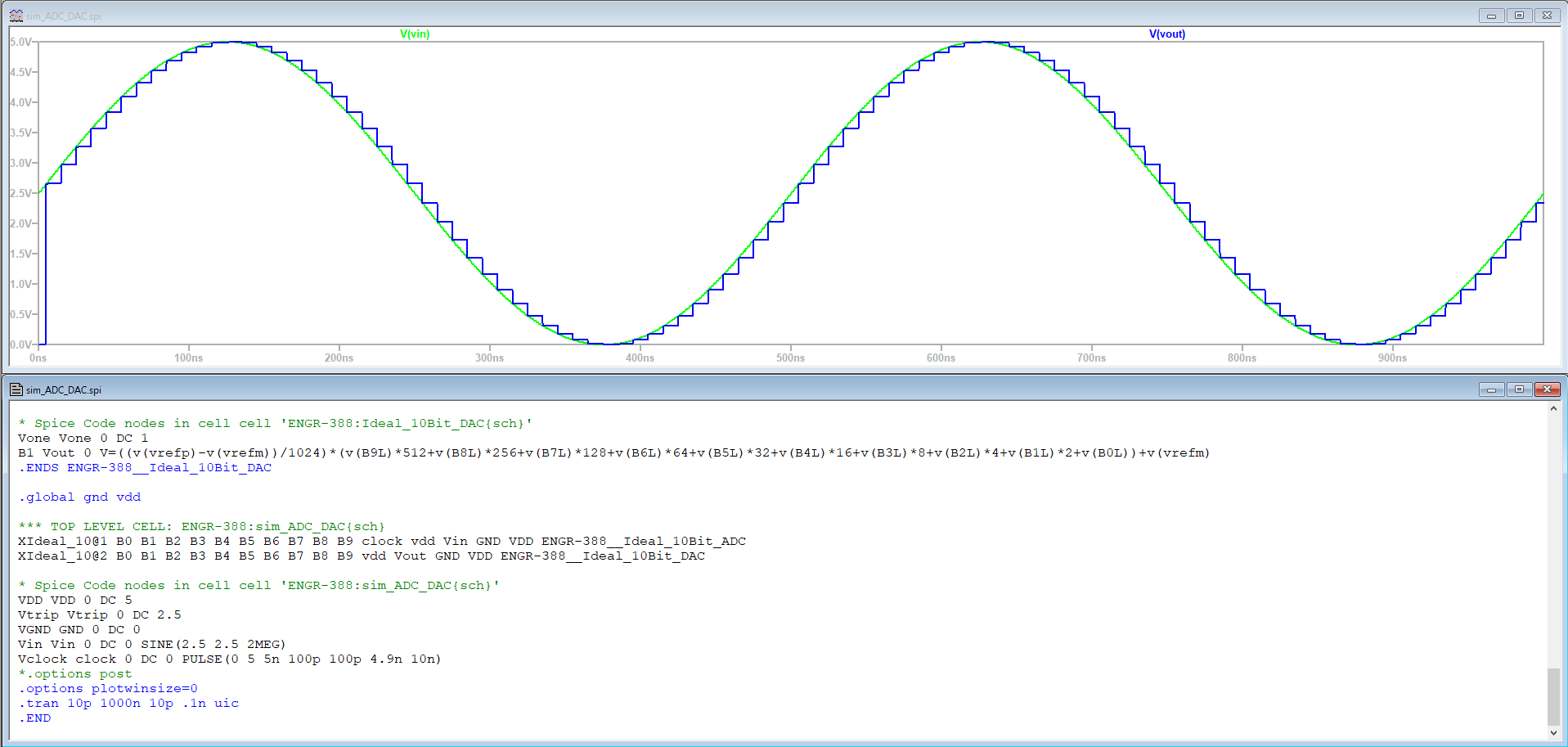Screen dimensions: 1568x747
Task: Click the 2.5V label on the vertical axis
Action: point(21,193)
